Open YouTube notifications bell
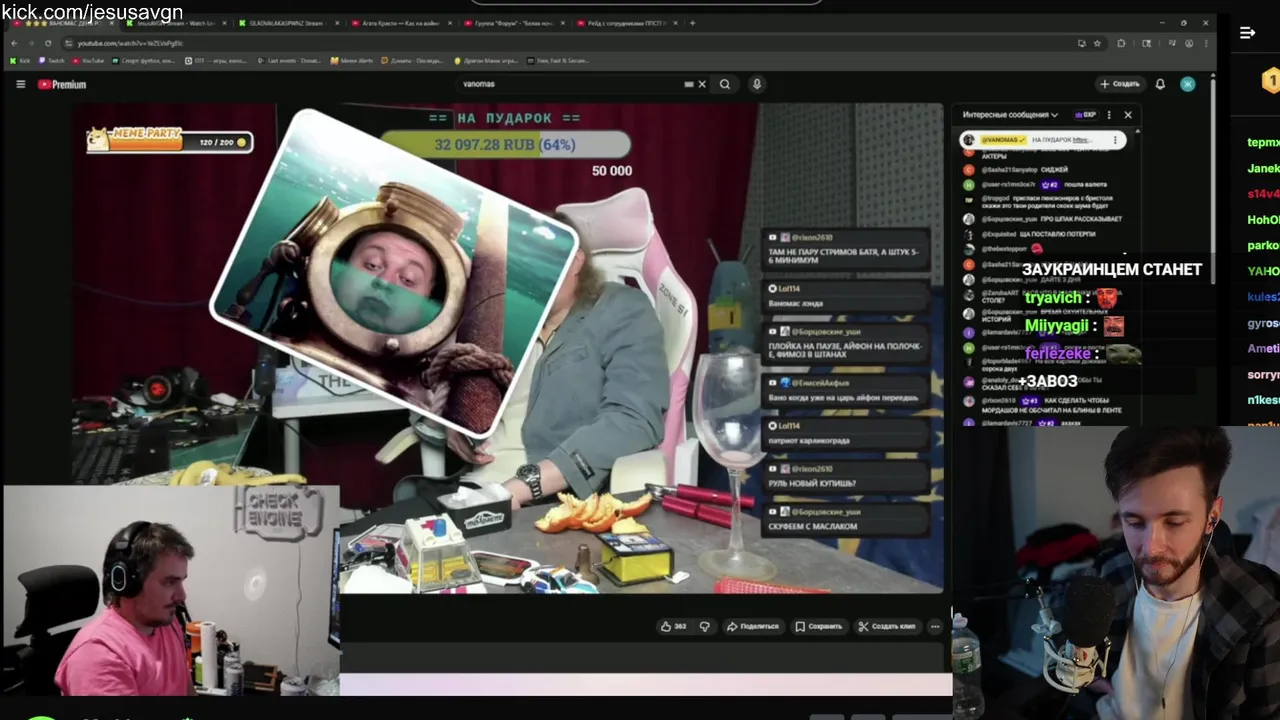The image size is (1280, 720). click(x=1160, y=84)
